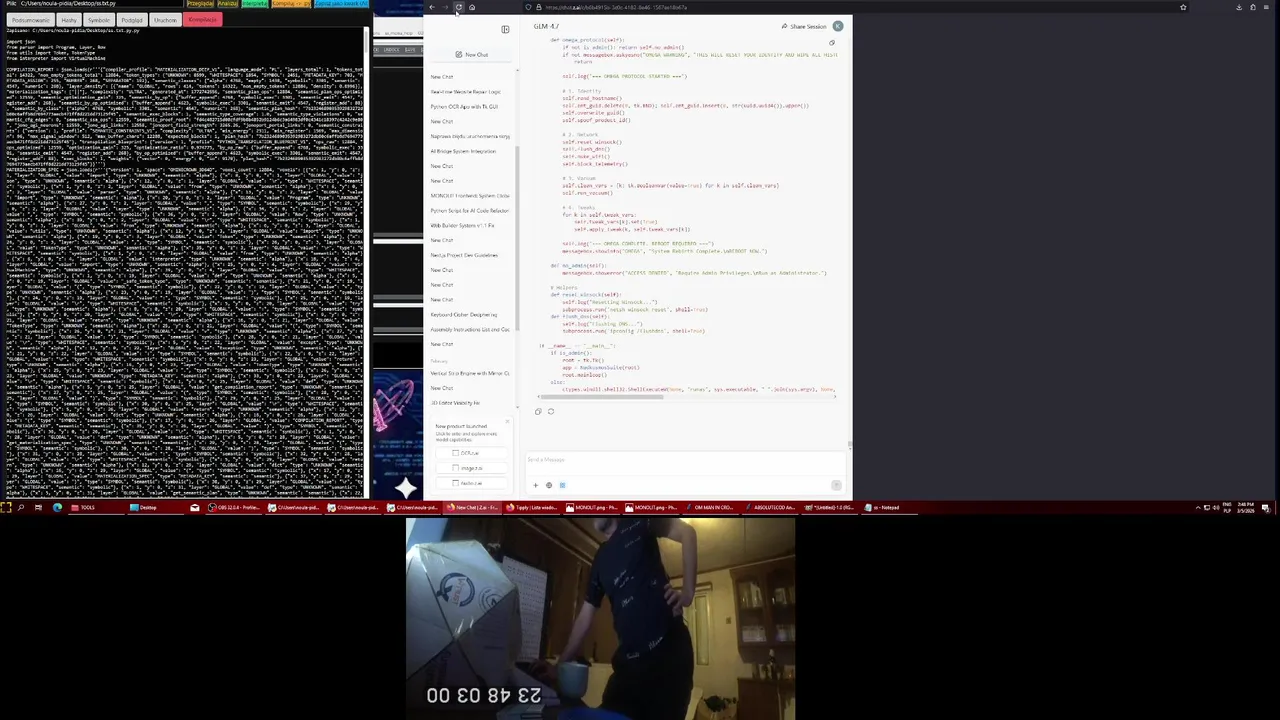Open chat Python Script for AI Code Refactor
The width and height of the screenshot is (1280, 720).
point(469,210)
